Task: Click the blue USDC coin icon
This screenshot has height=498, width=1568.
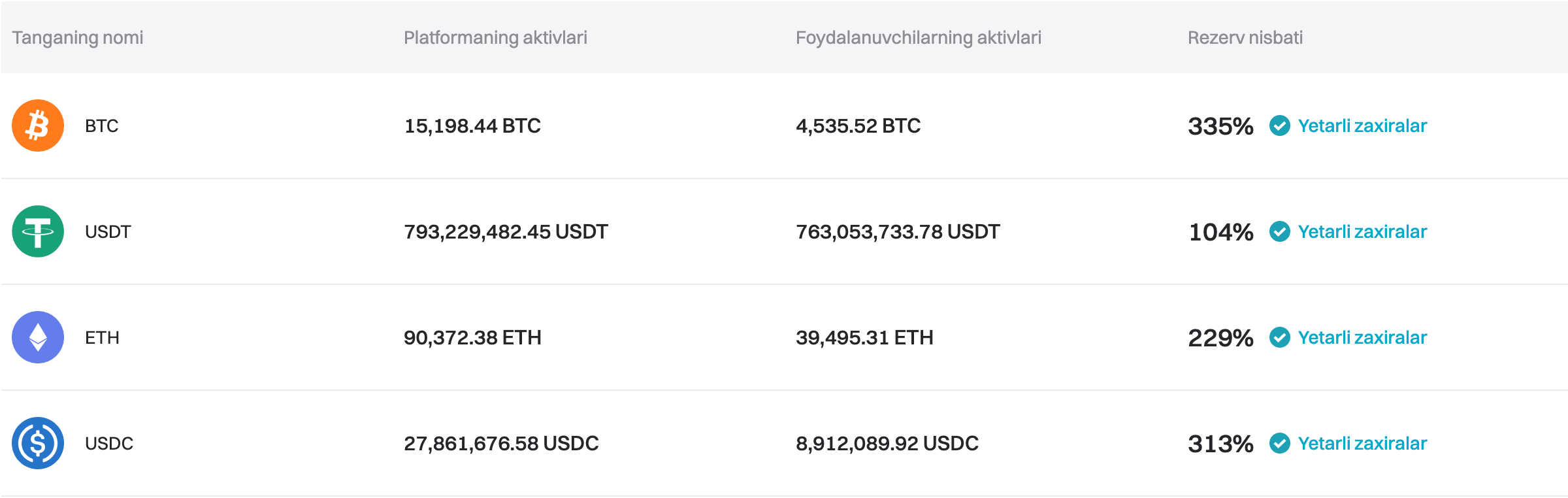Action: [38, 443]
